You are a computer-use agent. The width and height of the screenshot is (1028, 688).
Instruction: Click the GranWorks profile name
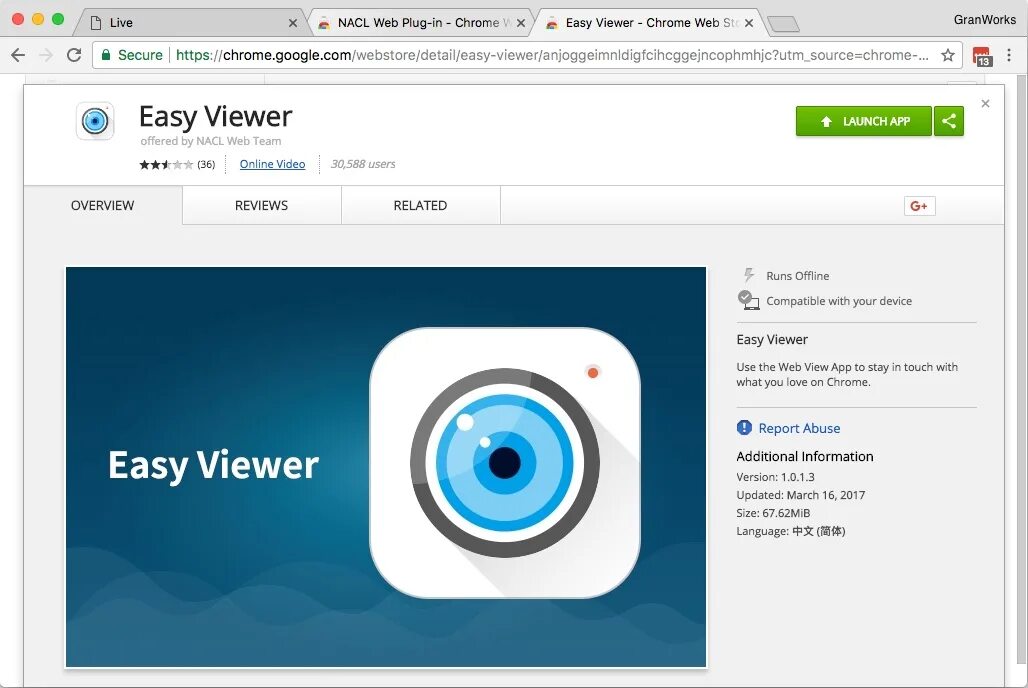point(985,20)
